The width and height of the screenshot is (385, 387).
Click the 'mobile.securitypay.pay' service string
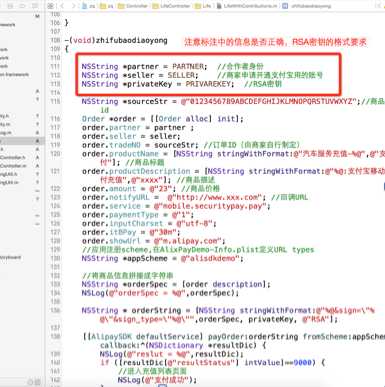(x=210, y=206)
